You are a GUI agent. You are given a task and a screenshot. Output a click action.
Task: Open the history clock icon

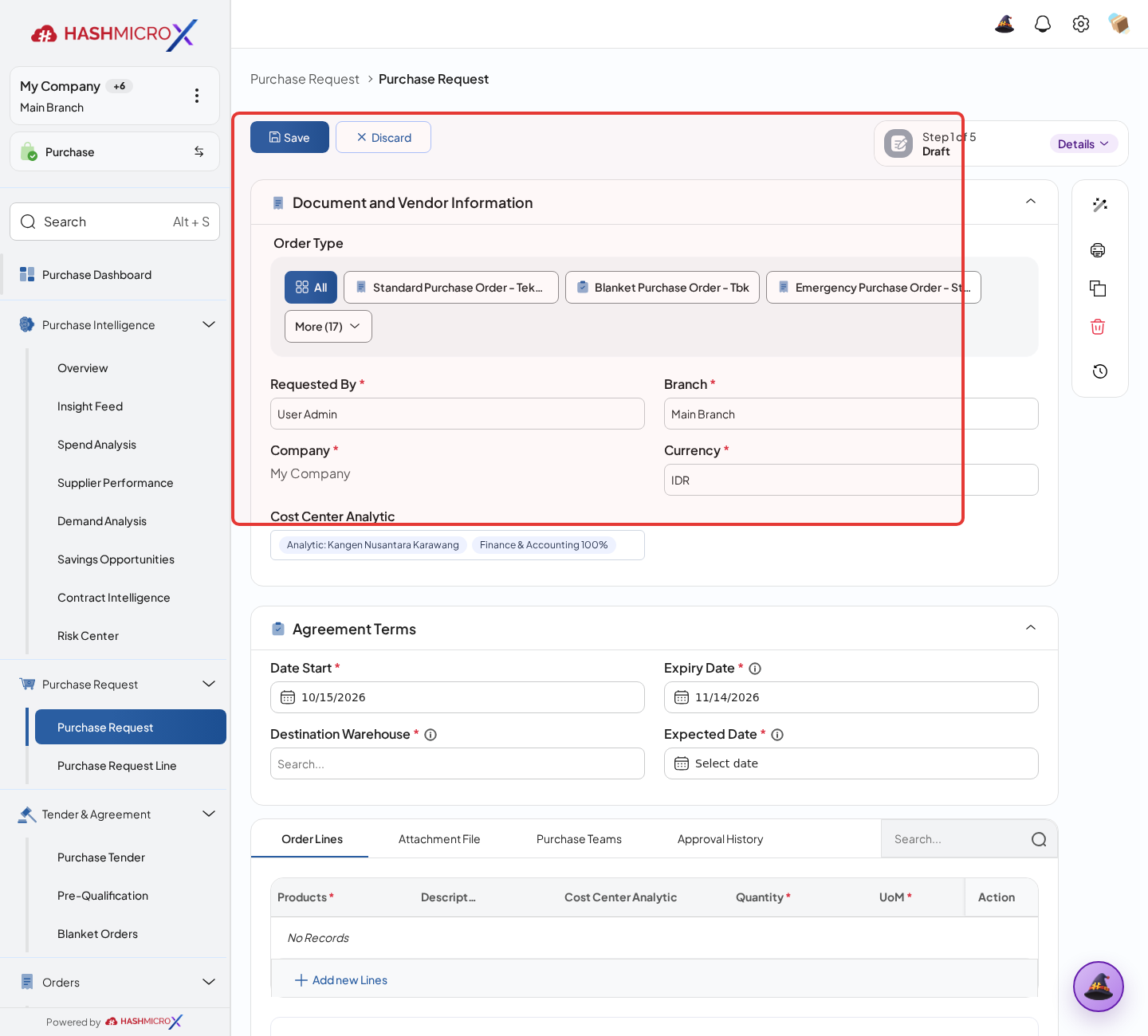click(x=1100, y=371)
